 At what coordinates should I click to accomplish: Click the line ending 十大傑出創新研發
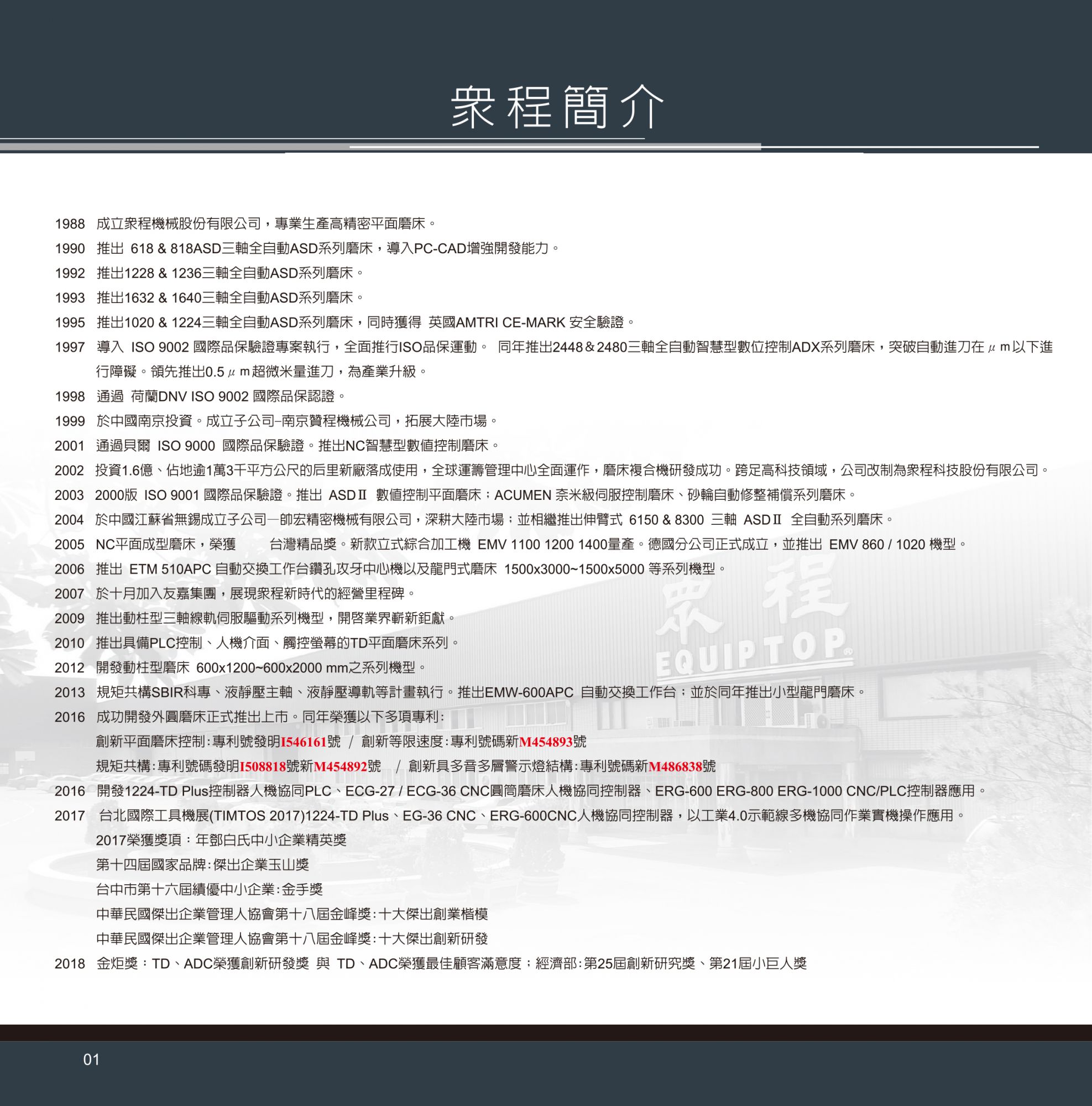click(292, 939)
